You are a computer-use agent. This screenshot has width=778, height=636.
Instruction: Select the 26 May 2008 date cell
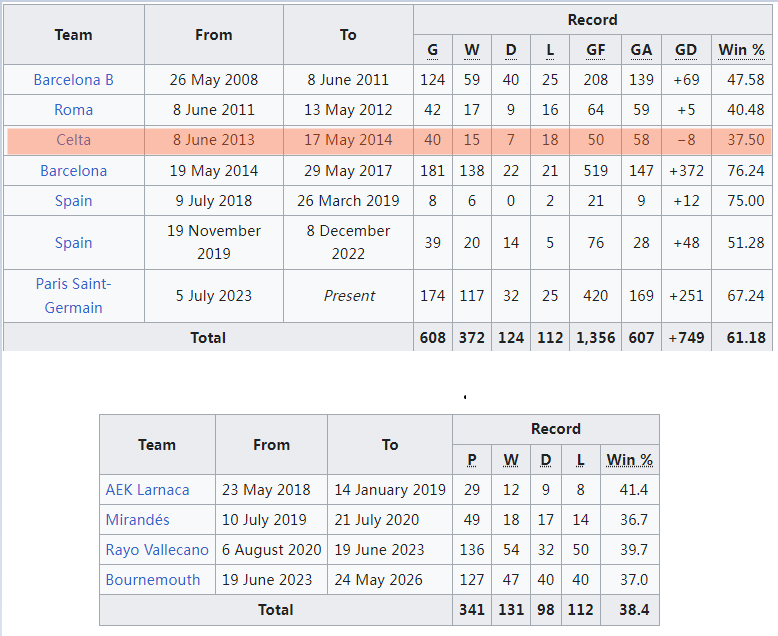click(x=214, y=80)
